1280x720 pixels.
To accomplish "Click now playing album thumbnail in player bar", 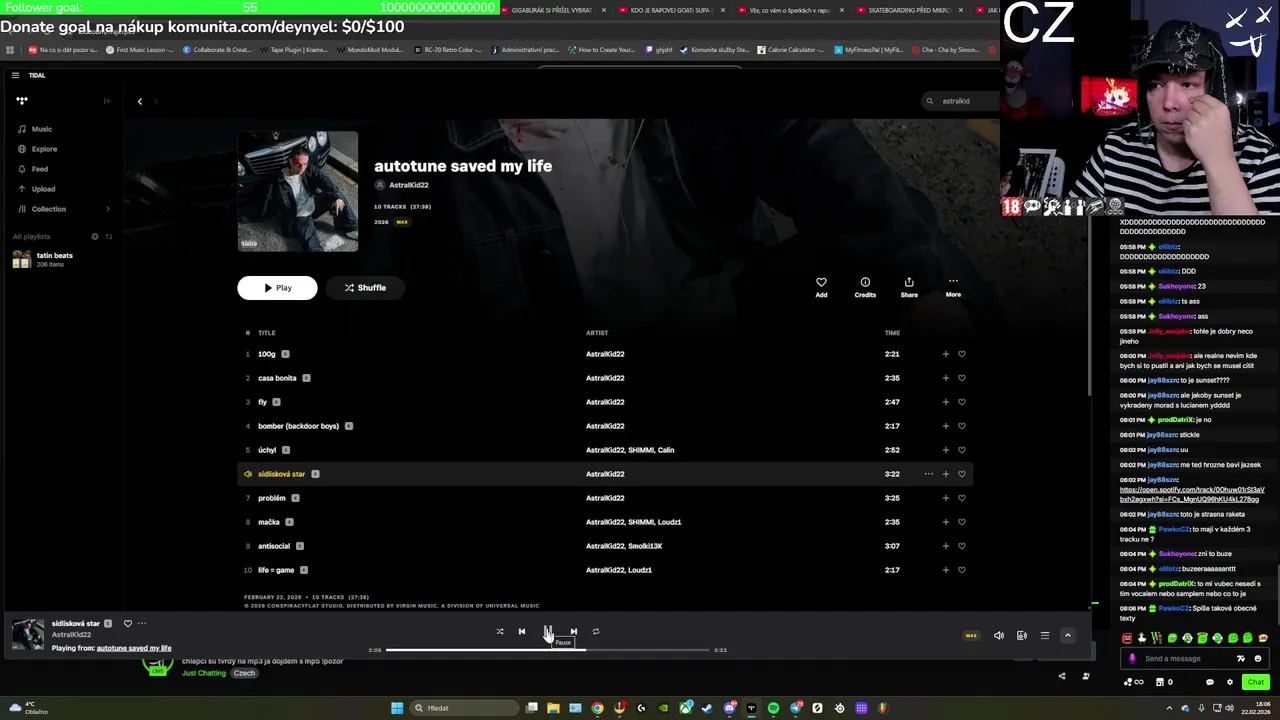I will [x=28, y=635].
